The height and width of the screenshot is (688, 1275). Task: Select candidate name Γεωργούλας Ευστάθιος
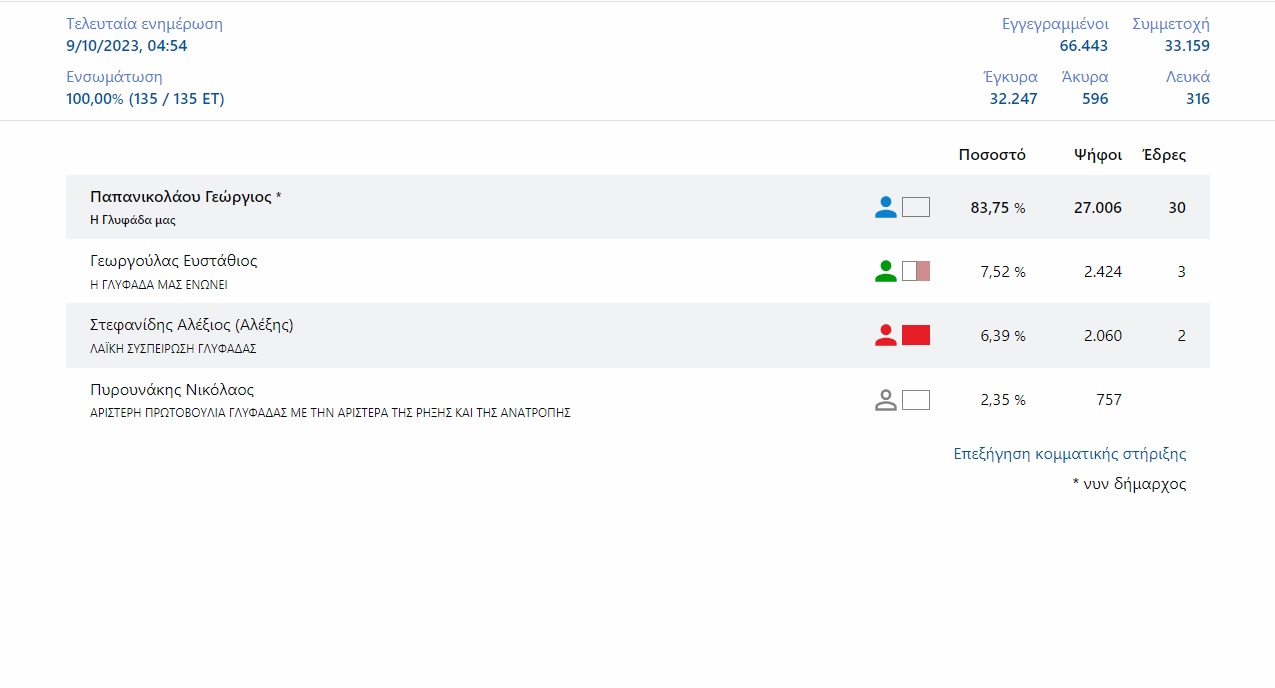[174, 261]
